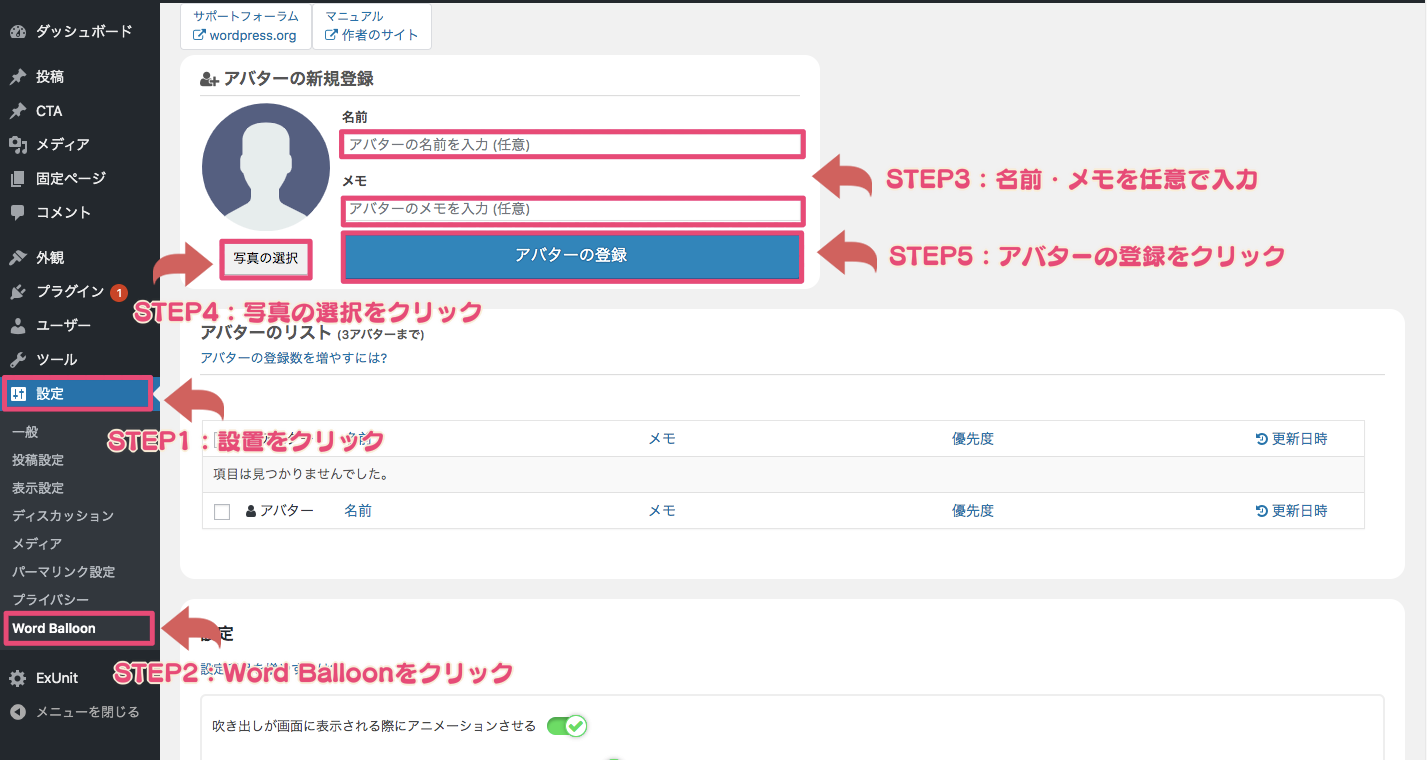Click アバターの登録 button
1427x760 pixels.
pyautogui.click(x=571, y=256)
